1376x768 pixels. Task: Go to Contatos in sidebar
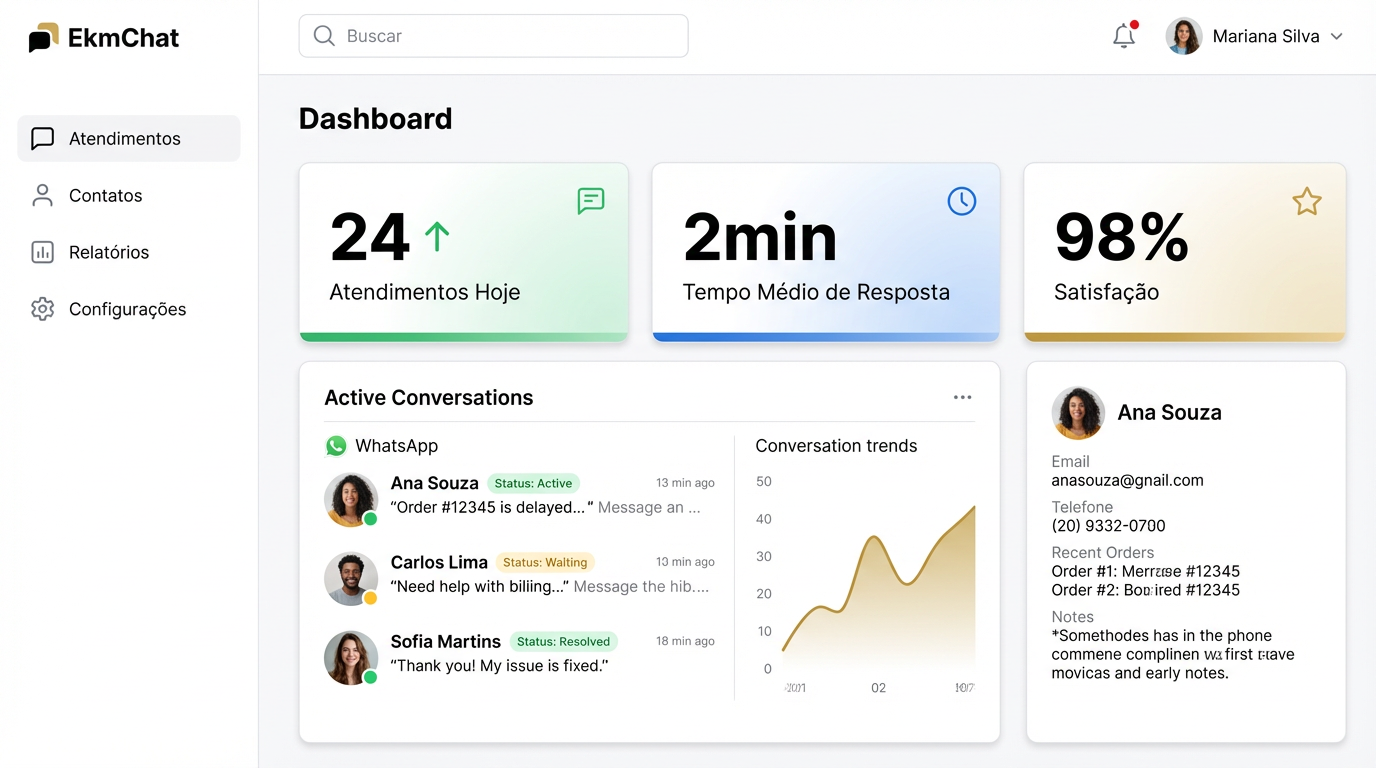(x=129, y=195)
